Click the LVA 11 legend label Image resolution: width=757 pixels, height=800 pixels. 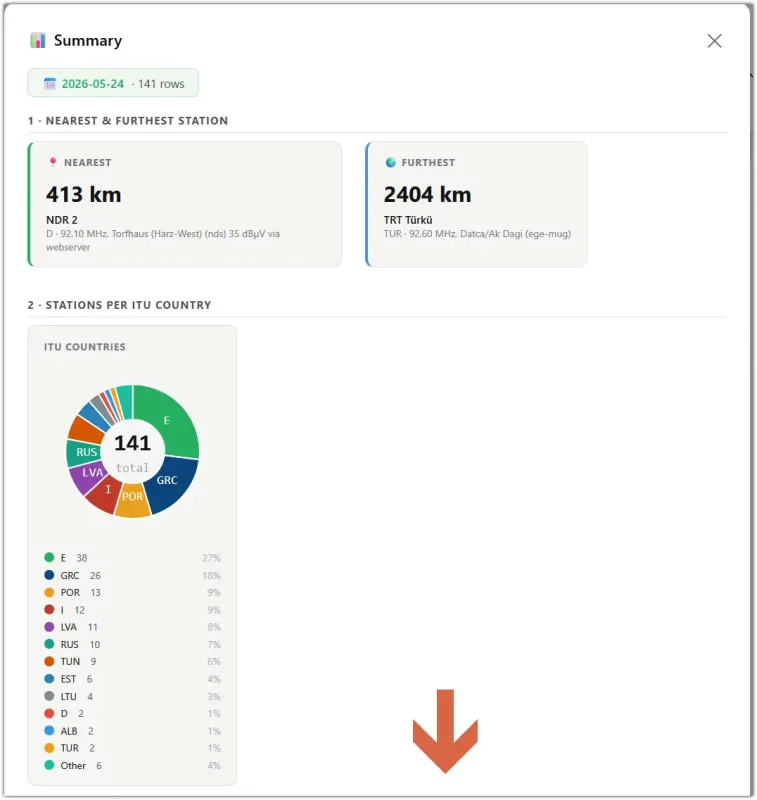point(79,627)
